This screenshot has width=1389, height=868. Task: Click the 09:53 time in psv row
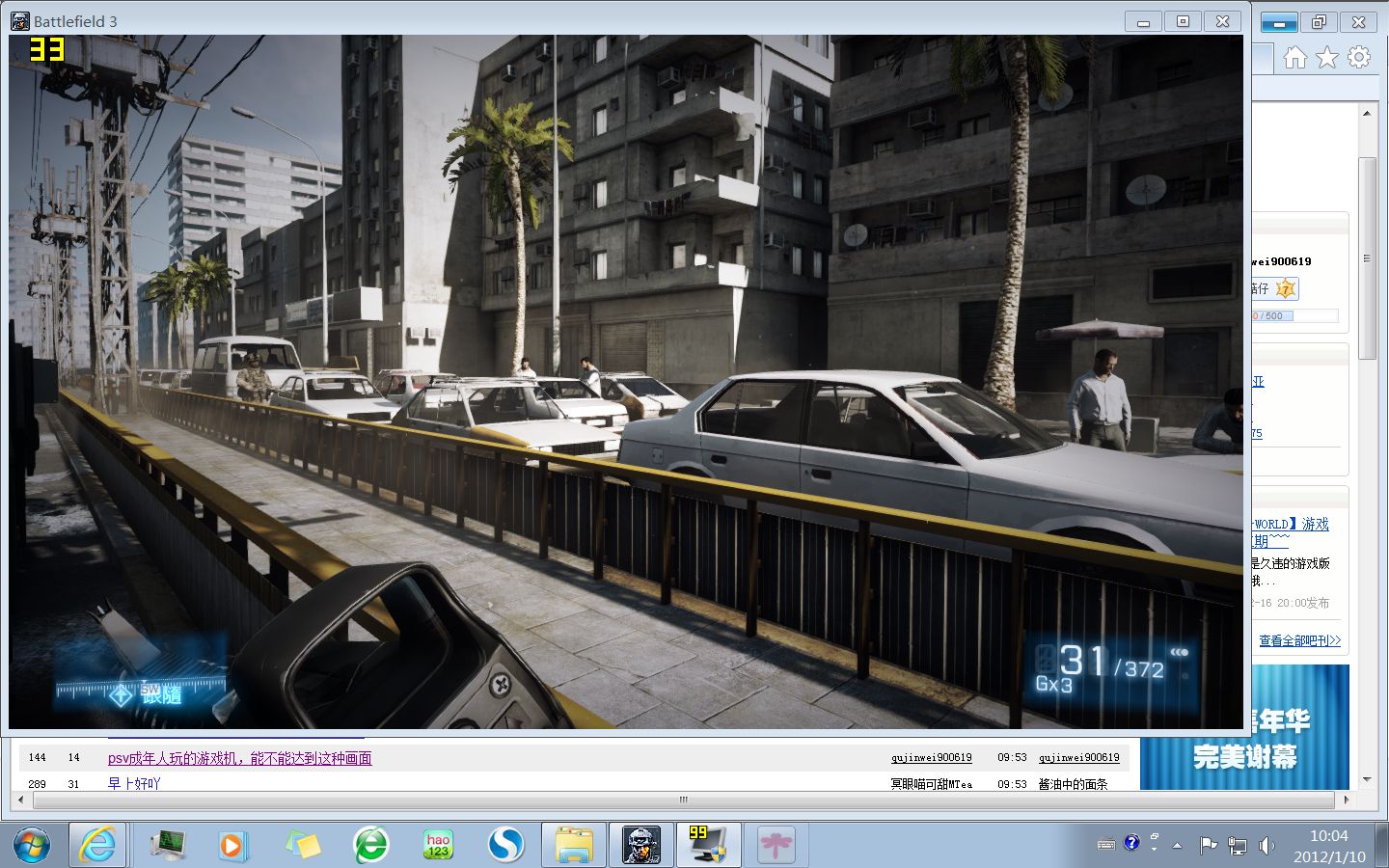pyautogui.click(x=1012, y=758)
